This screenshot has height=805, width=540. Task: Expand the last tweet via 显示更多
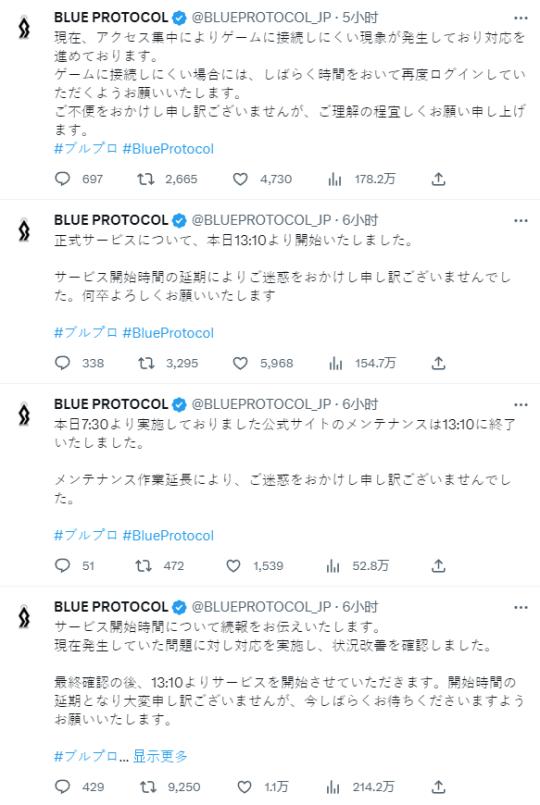click(160, 756)
